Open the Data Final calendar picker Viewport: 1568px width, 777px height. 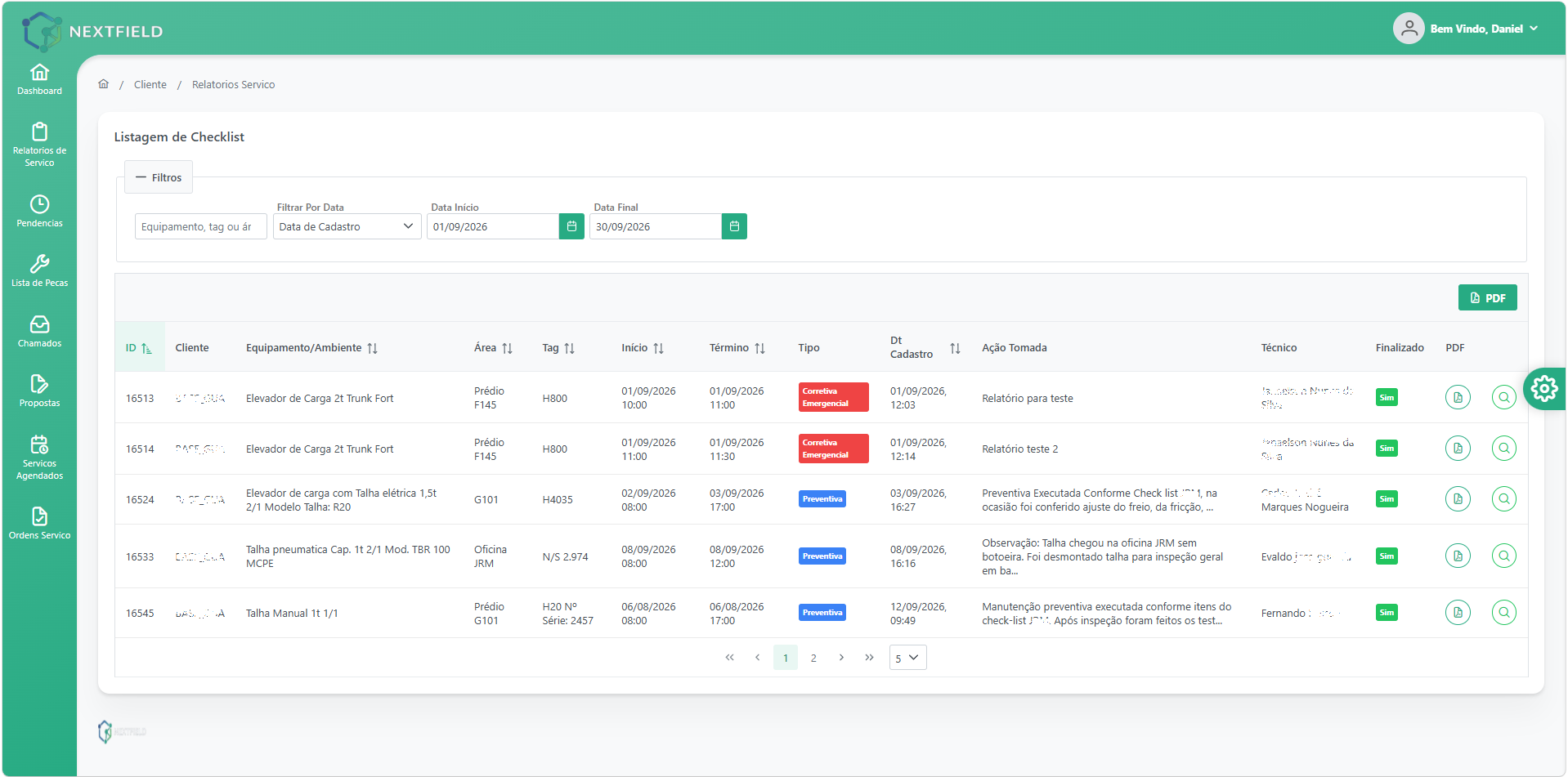(734, 226)
